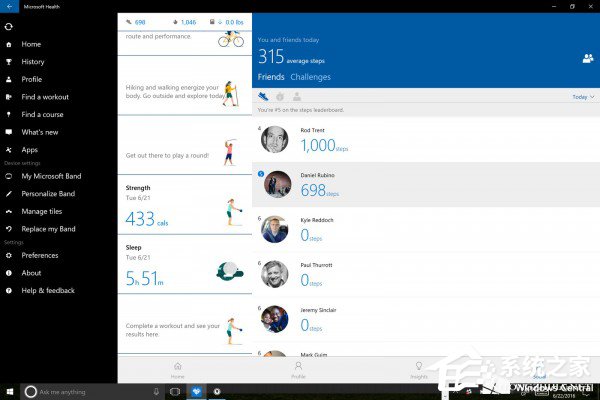Open the Complete a workout tile
The width and height of the screenshot is (600, 400).
point(185,324)
